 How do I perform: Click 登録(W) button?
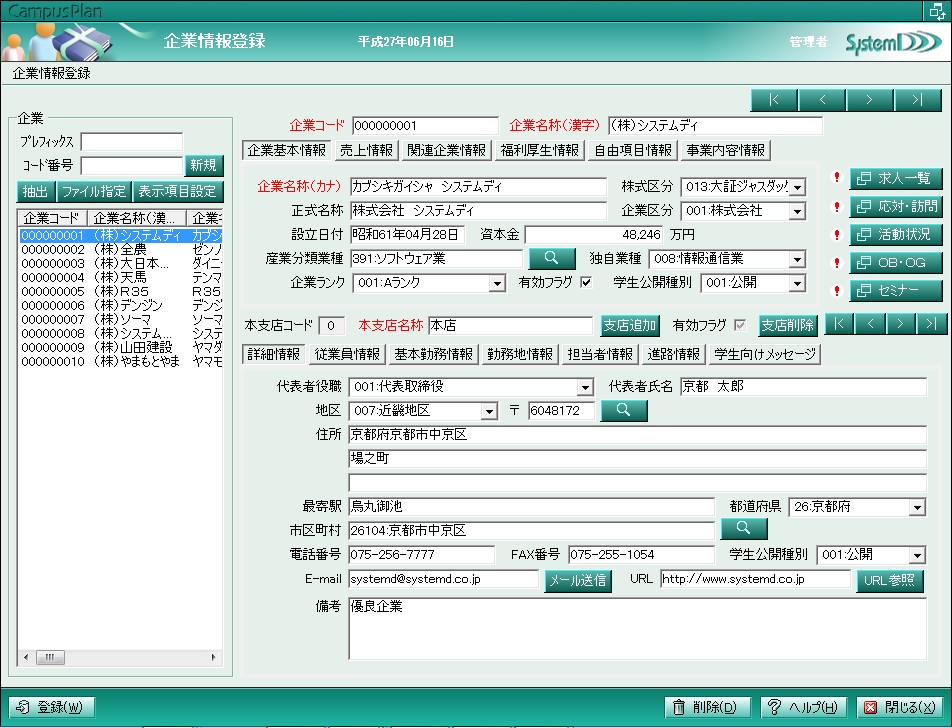click(x=52, y=707)
